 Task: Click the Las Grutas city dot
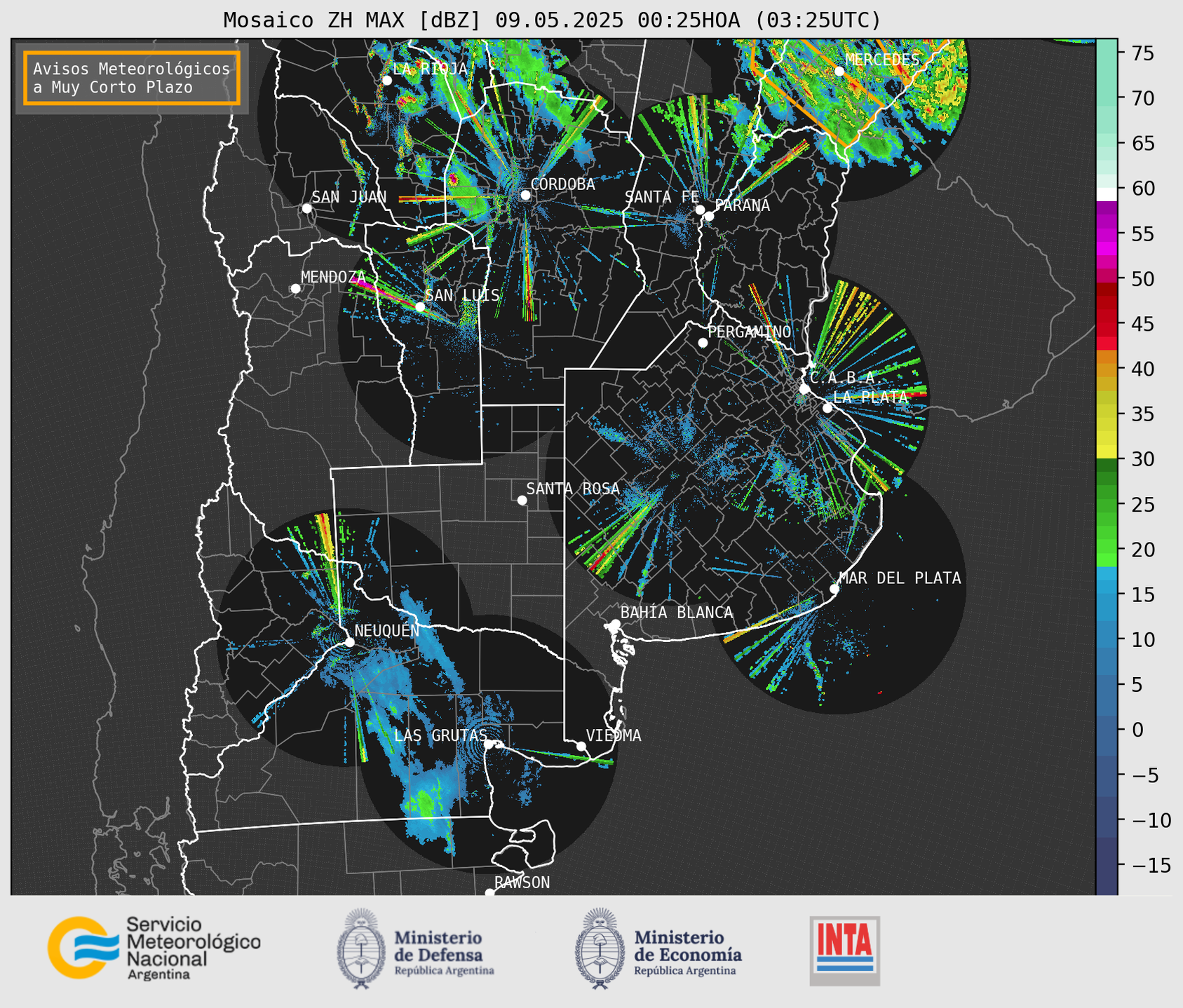(x=489, y=744)
